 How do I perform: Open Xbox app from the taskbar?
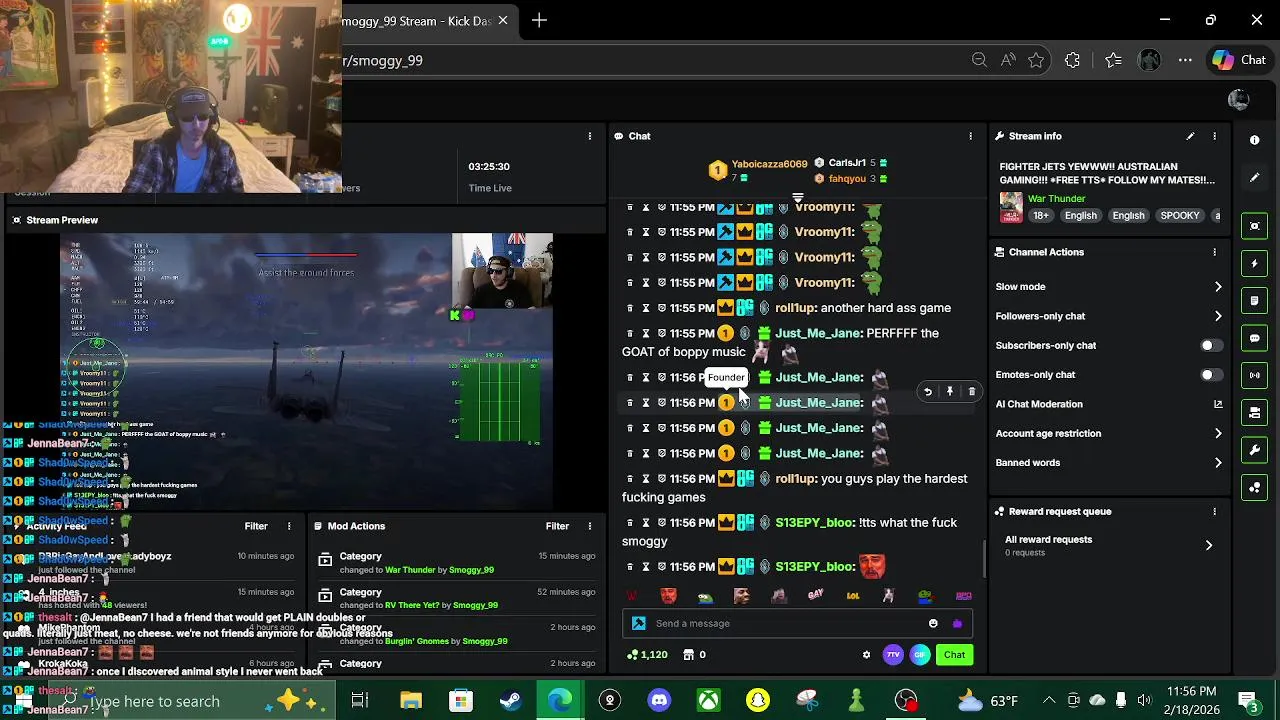(x=708, y=701)
